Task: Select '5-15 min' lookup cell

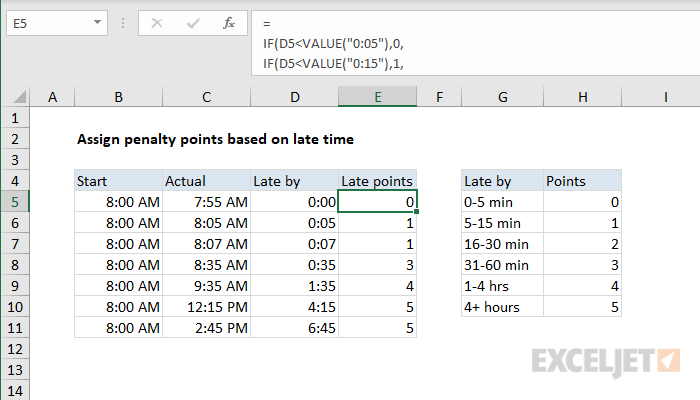Action: pos(503,223)
